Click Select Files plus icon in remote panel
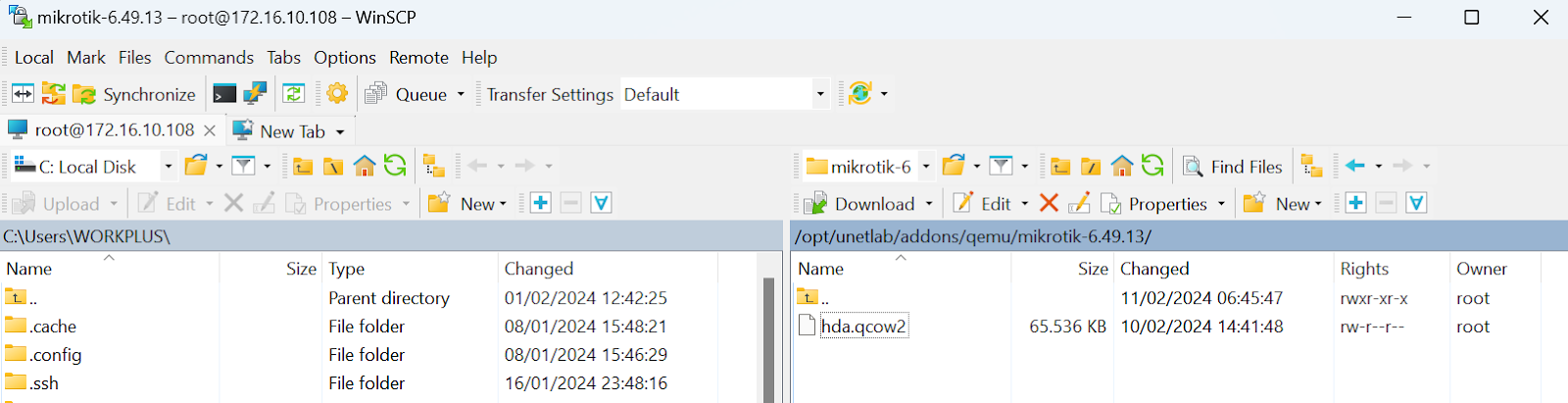The height and width of the screenshot is (403, 1568). (x=1355, y=203)
